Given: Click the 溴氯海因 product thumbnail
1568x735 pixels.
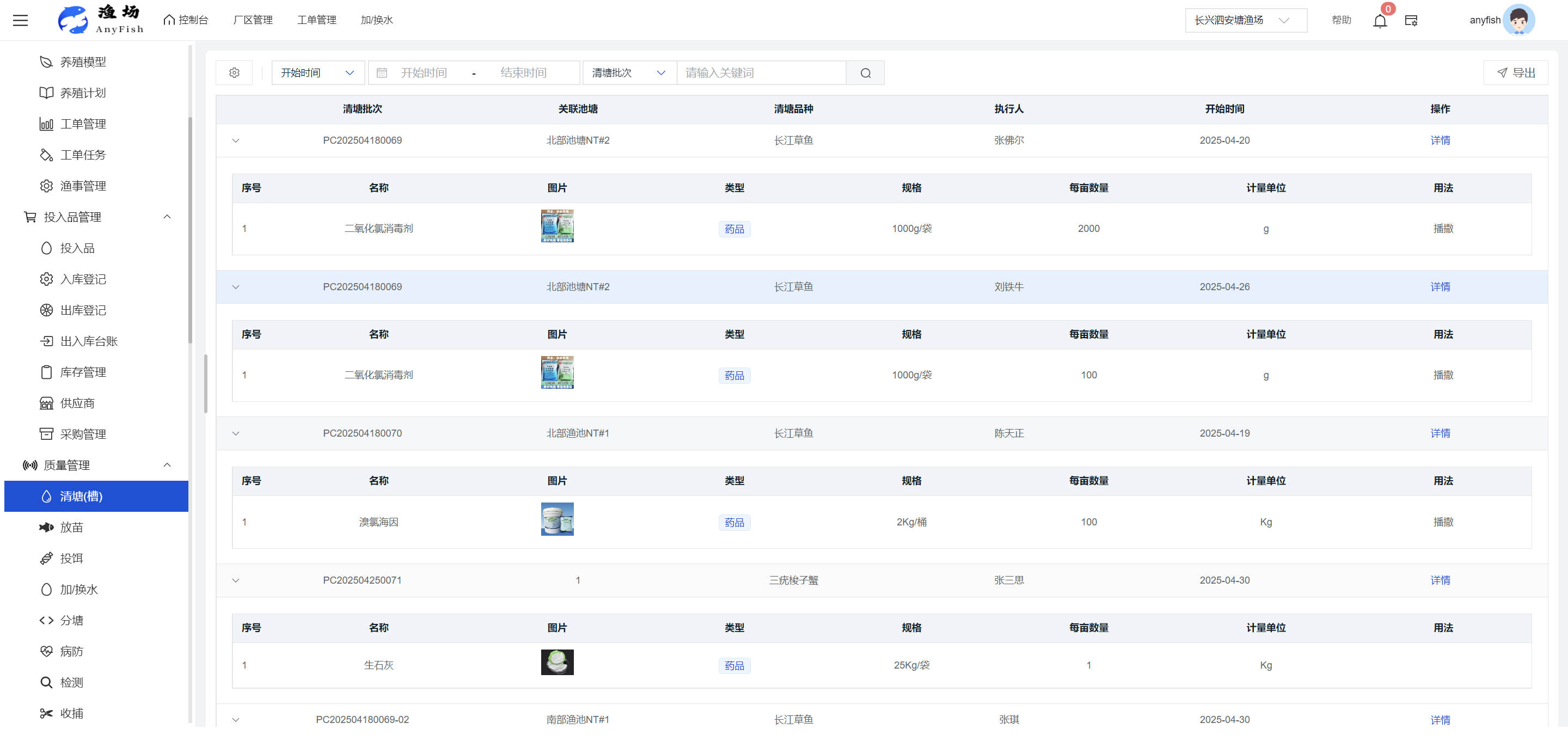Looking at the screenshot, I should click(557, 519).
